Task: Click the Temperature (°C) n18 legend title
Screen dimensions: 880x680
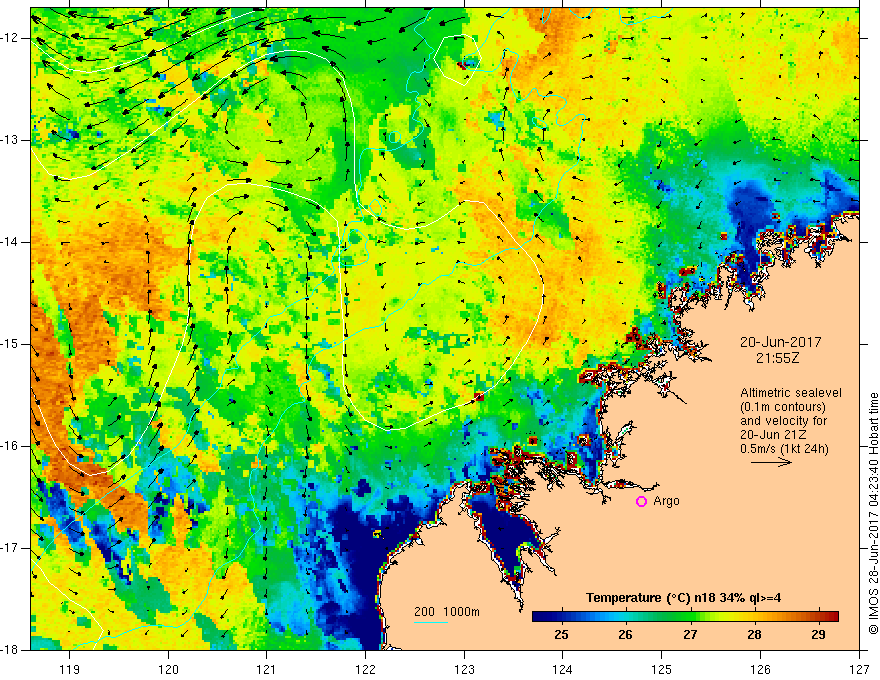Action: (683, 598)
